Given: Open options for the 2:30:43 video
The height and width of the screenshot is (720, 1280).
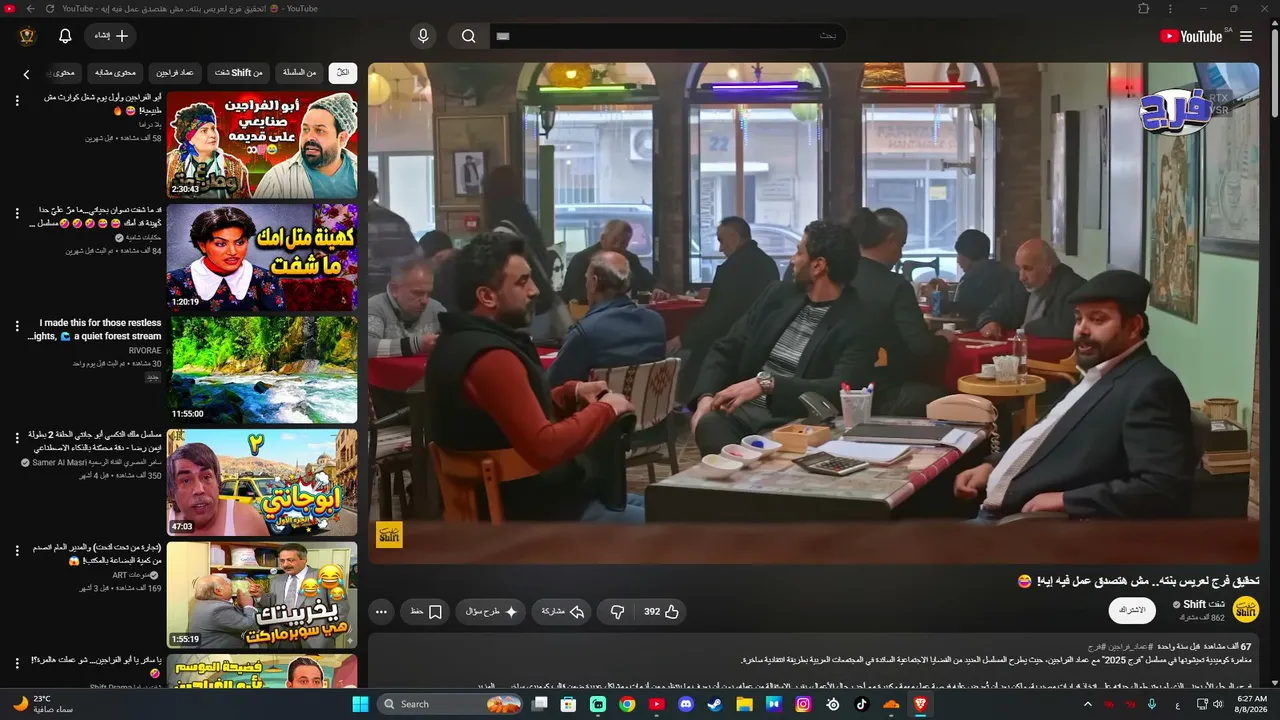Looking at the screenshot, I should [x=17, y=100].
